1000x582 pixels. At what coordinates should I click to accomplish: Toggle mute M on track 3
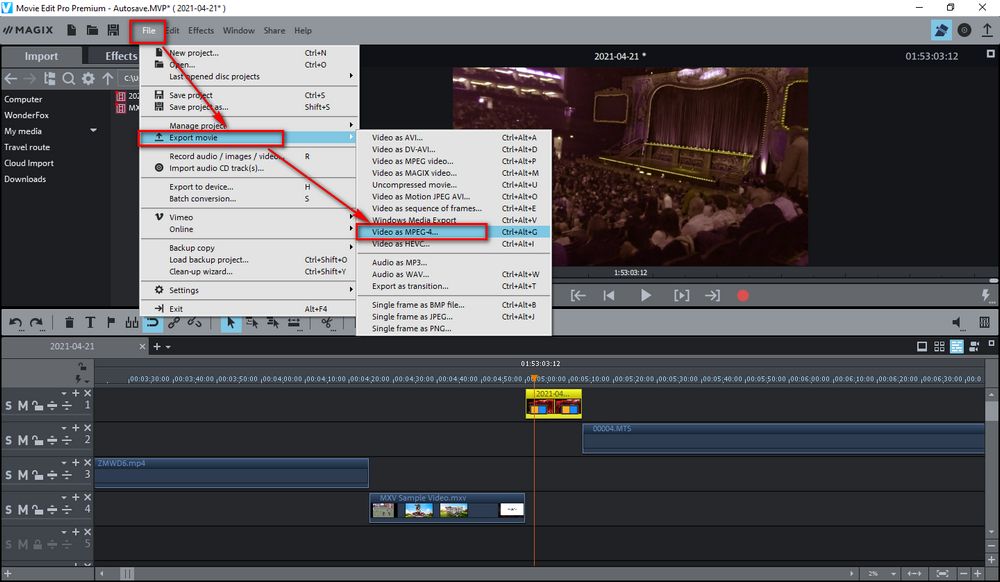click(22, 475)
